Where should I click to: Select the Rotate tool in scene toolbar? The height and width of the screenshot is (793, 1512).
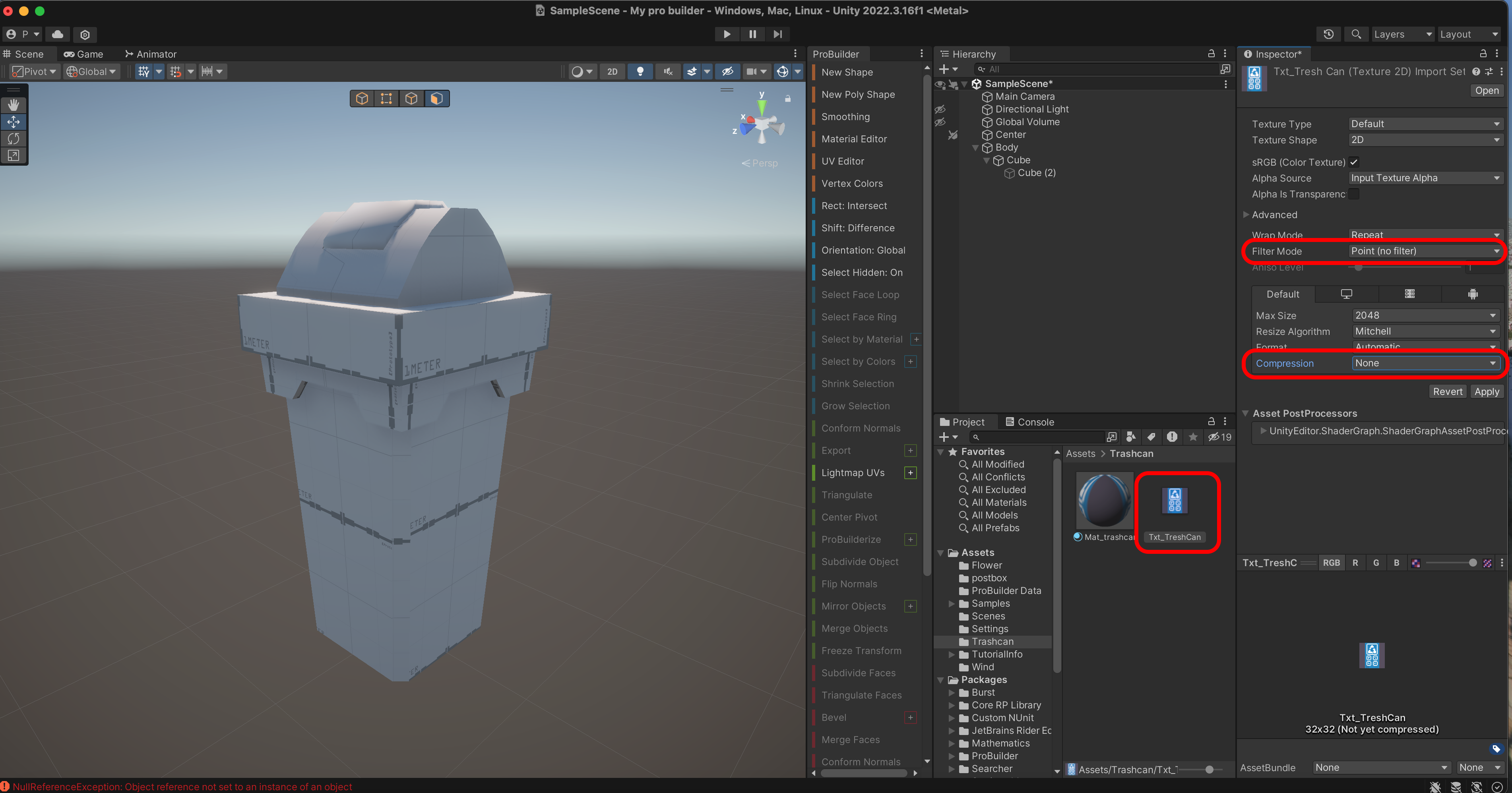[x=14, y=138]
